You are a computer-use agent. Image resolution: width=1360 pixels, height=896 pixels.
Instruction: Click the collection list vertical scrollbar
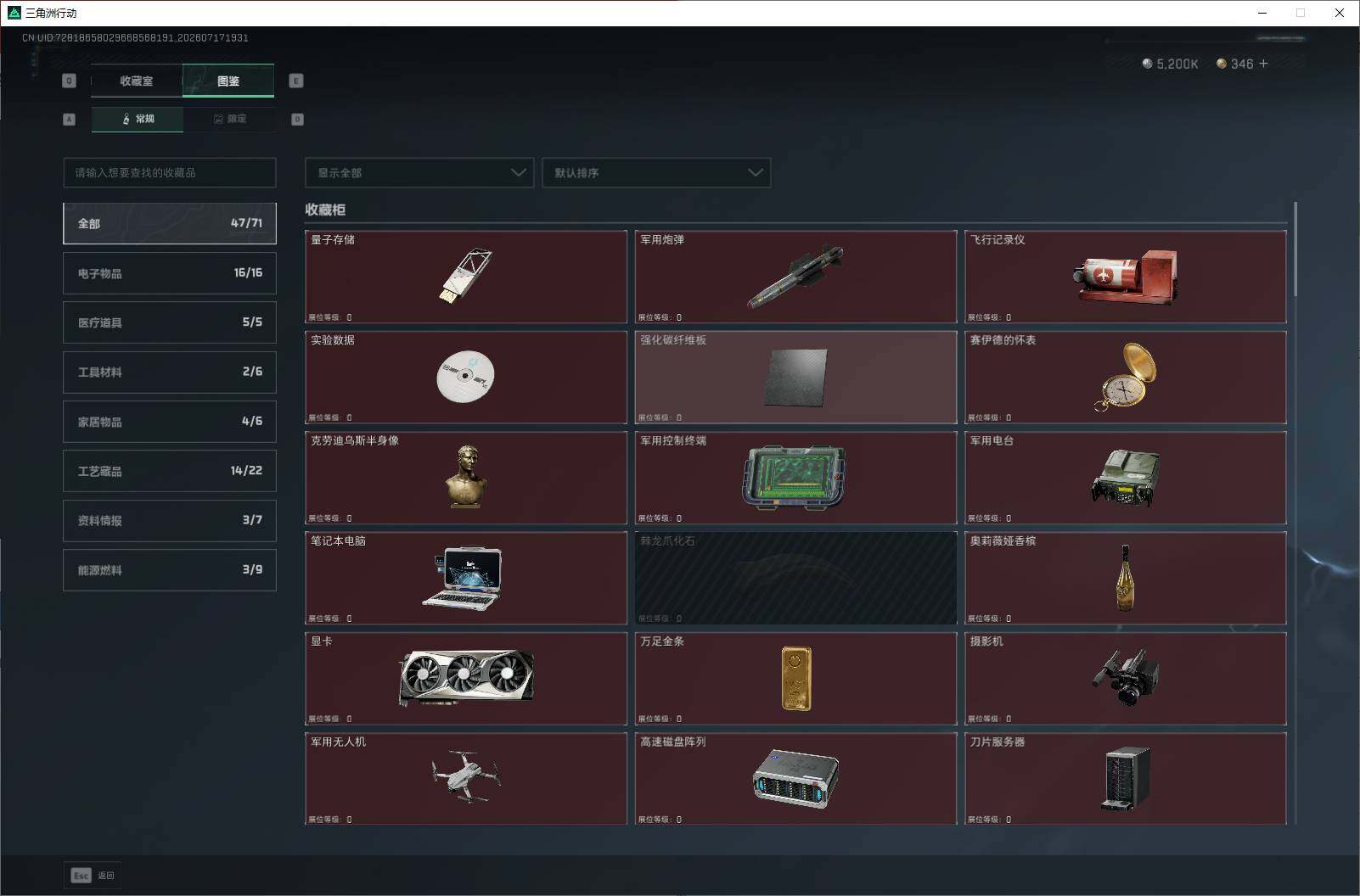coord(1295,249)
